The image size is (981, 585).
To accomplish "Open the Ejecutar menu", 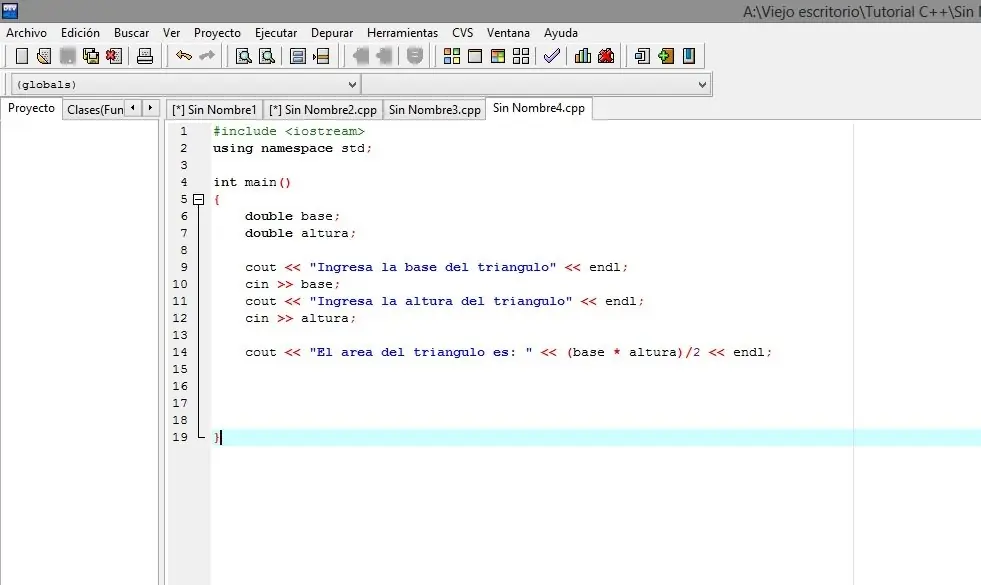I will pos(276,33).
